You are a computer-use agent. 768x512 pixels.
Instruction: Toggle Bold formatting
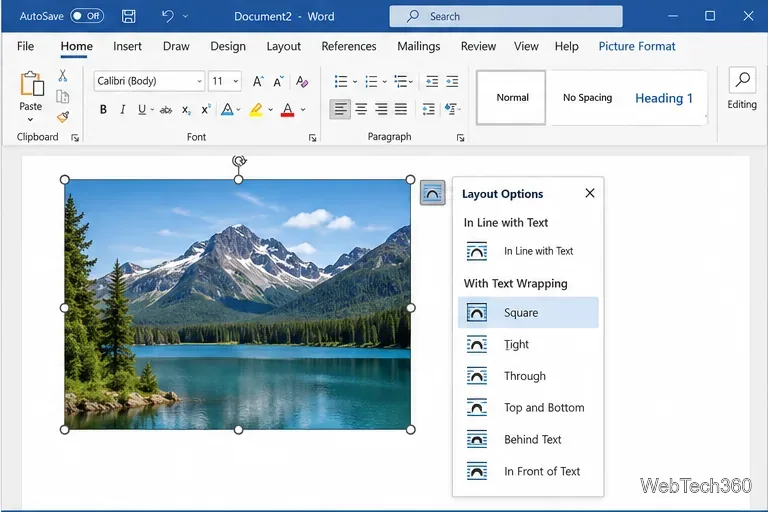coord(103,109)
